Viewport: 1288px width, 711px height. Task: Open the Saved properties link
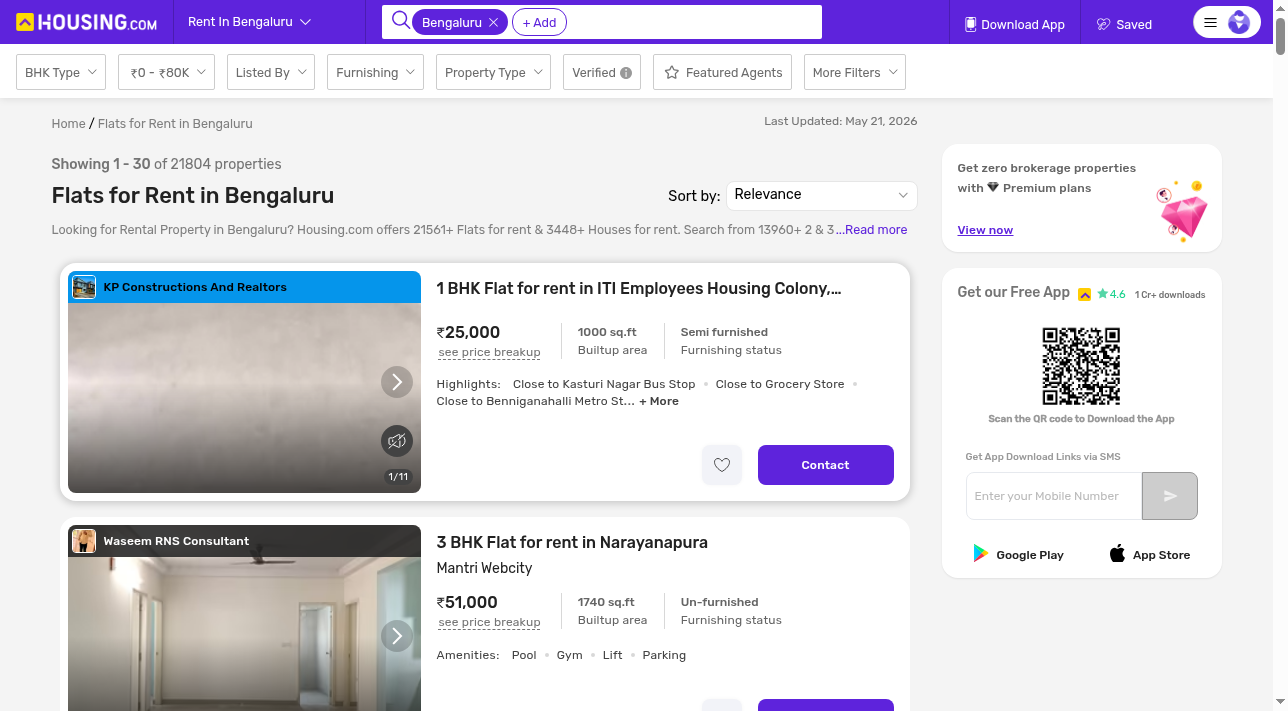click(1124, 24)
